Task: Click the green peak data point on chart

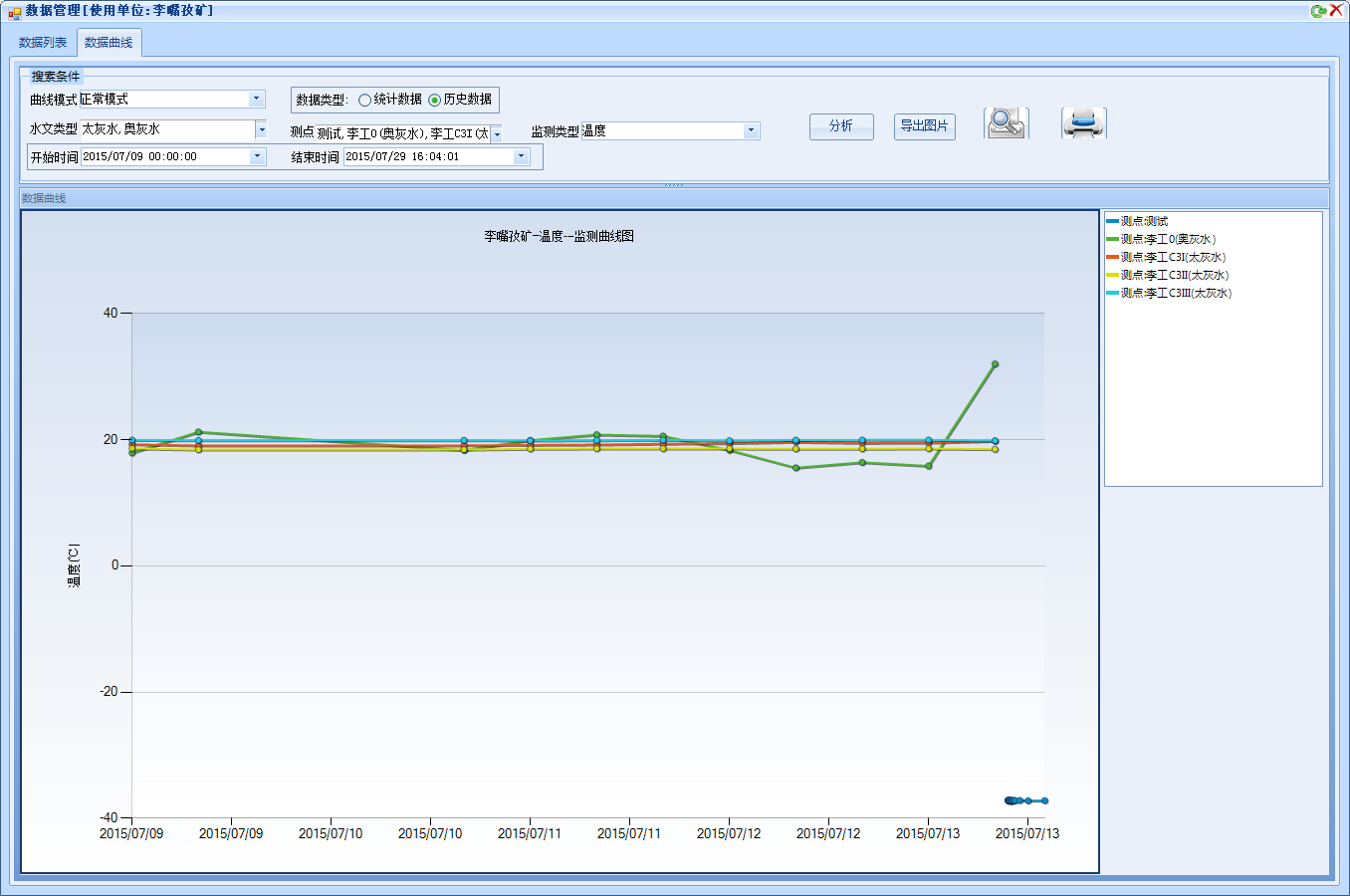Action: (995, 364)
